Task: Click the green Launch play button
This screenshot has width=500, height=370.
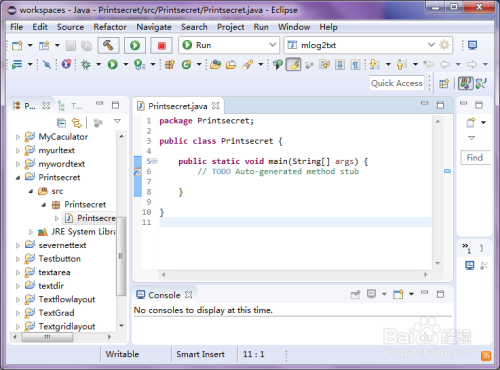Action: click(135, 45)
